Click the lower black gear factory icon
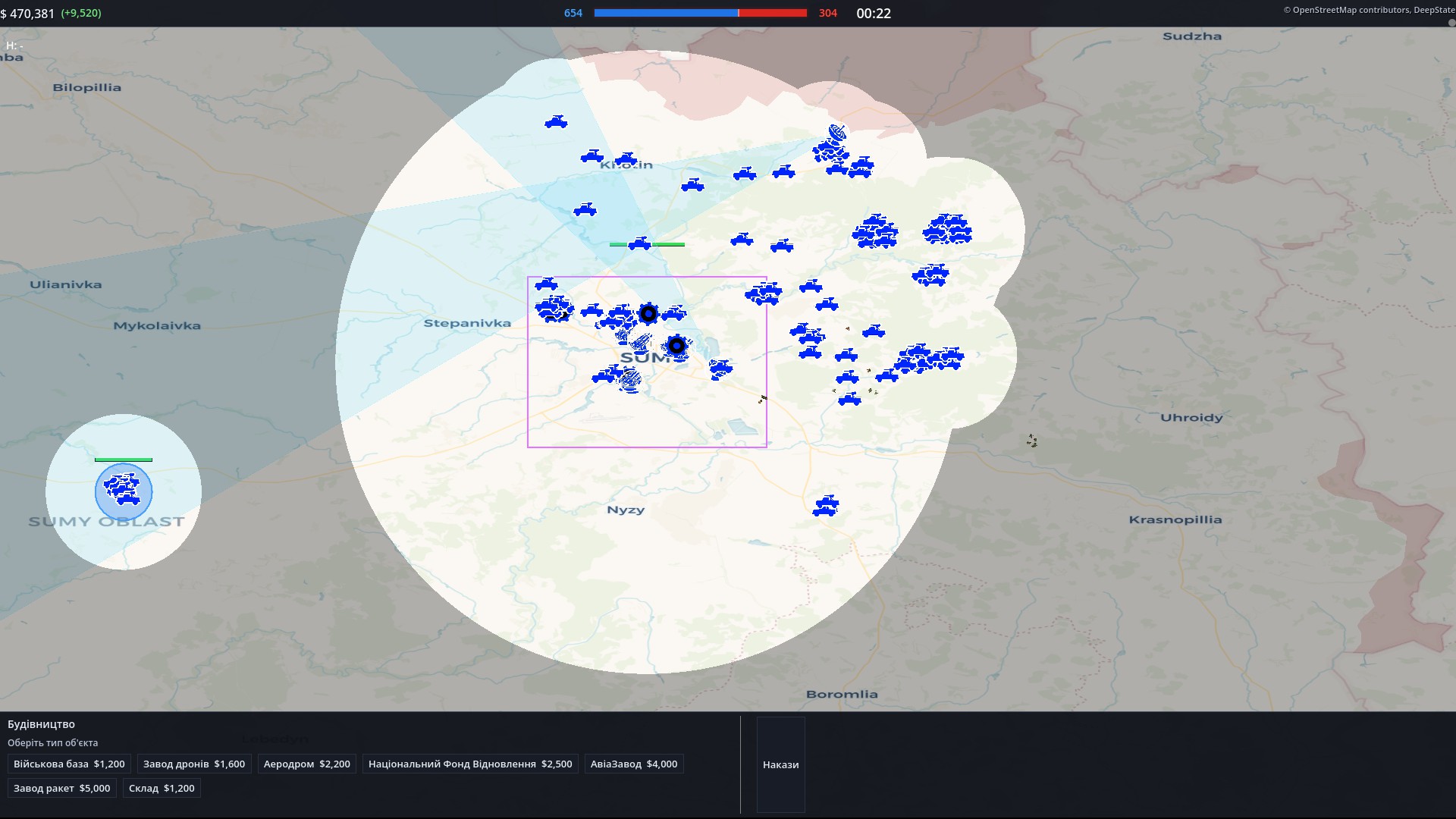The width and height of the screenshot is (1456, 819). tap(677, 346)
